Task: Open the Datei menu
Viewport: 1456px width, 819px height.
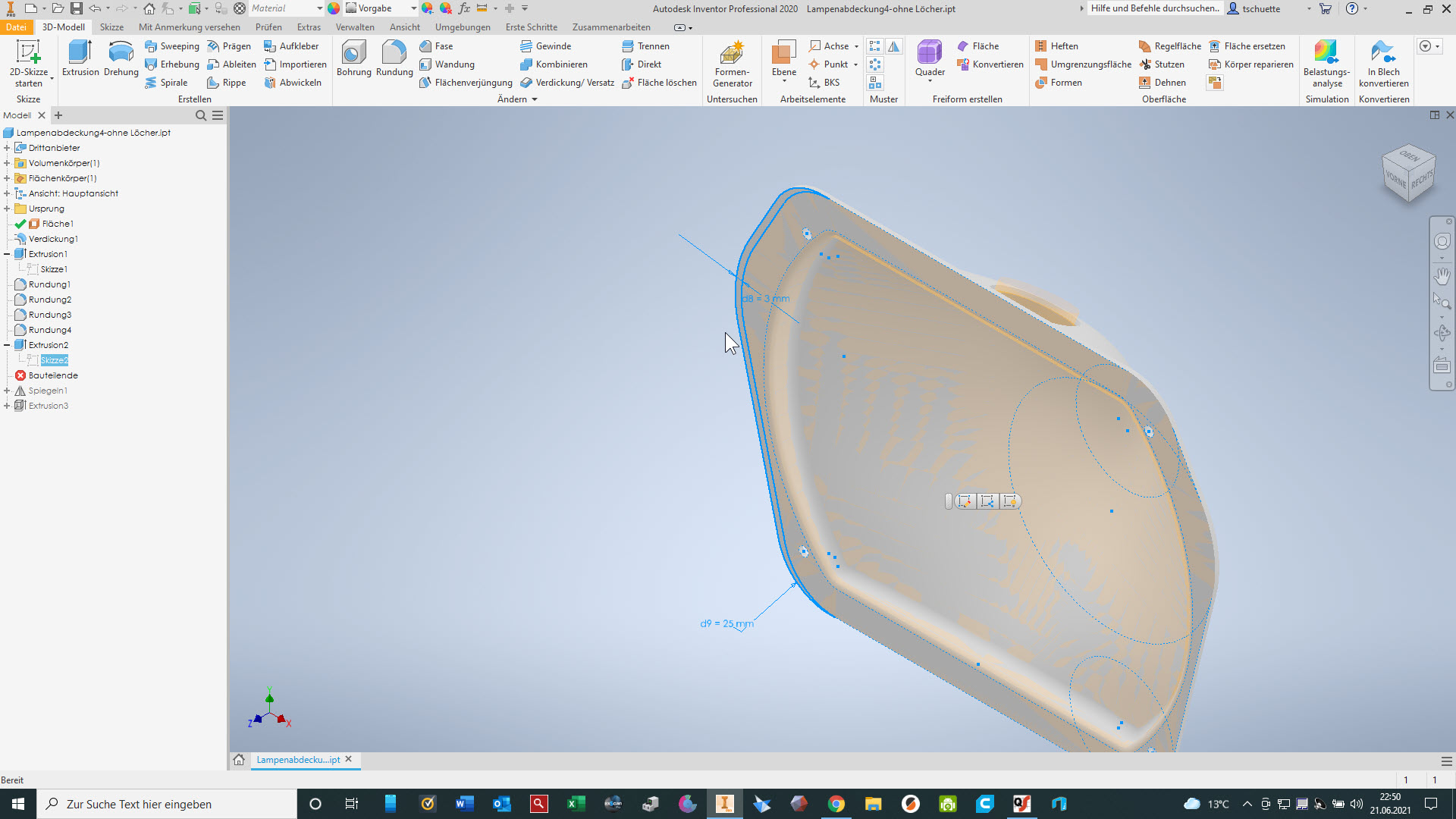Action: (16, 27)
